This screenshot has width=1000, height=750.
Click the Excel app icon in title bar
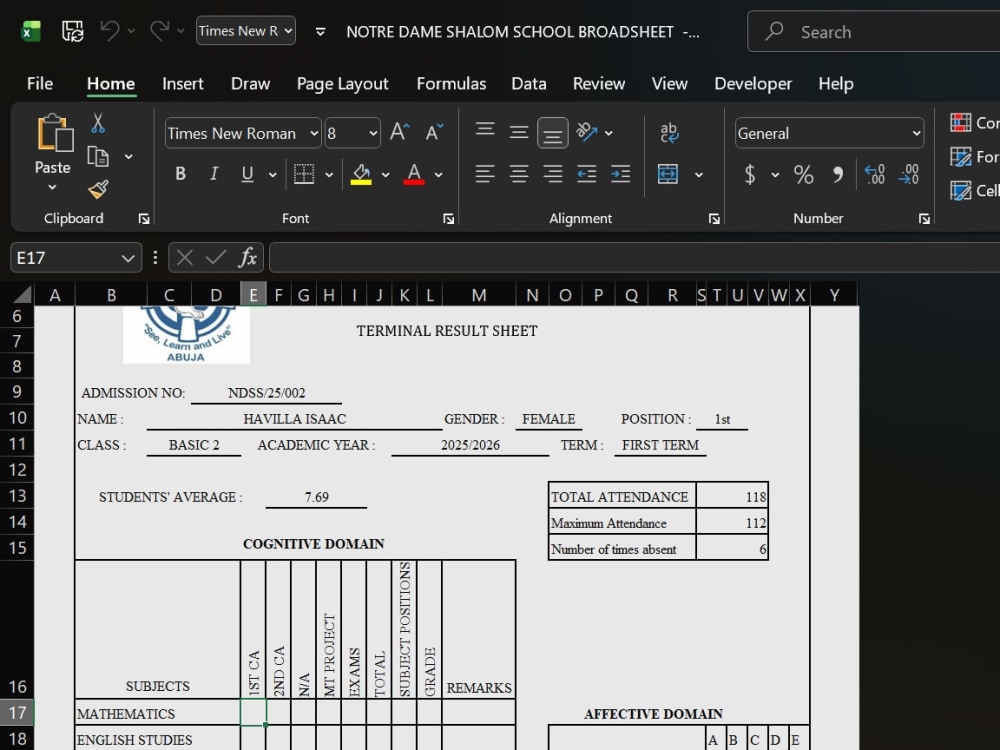tap(30, 31)
